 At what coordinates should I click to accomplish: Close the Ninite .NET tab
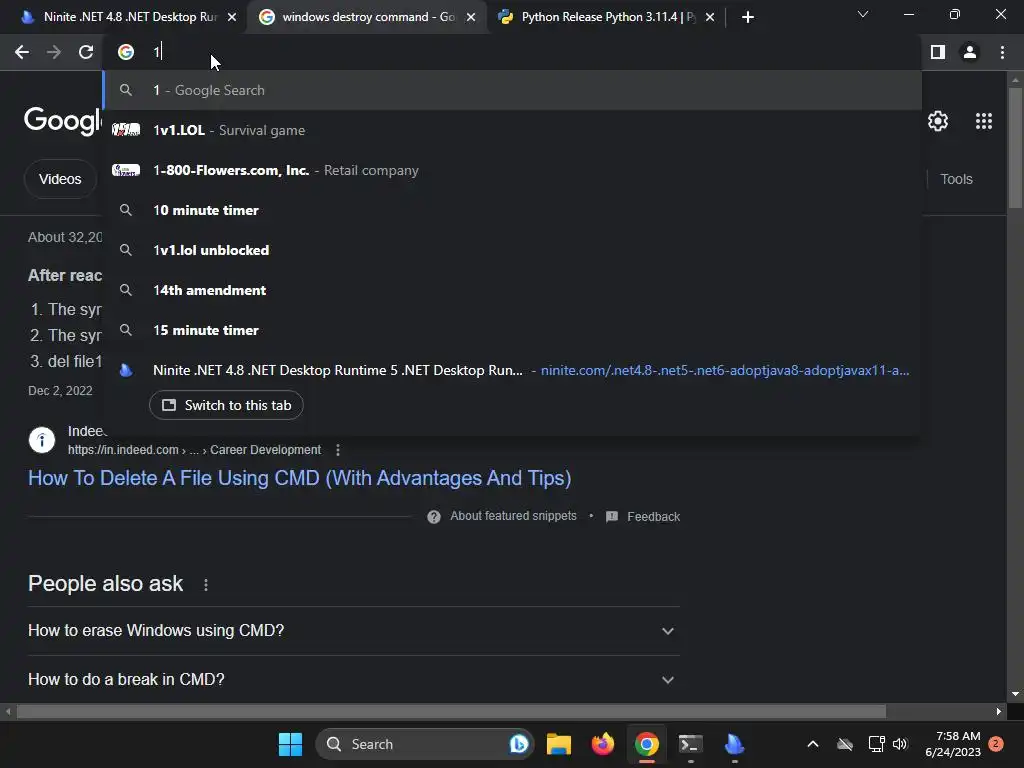[x=232, y=17]
